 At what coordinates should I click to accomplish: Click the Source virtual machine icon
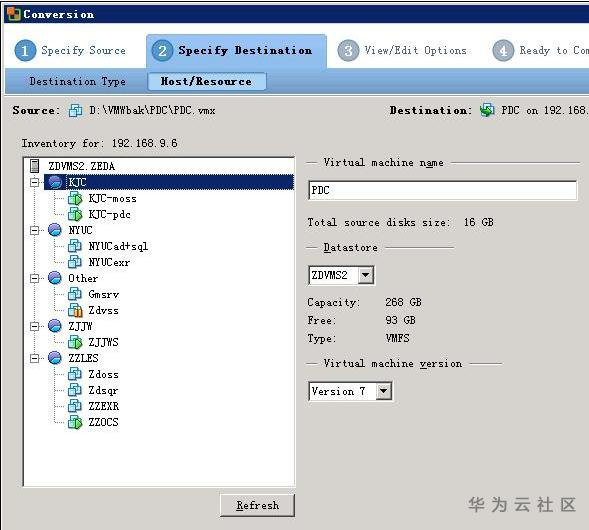point(76,110)
